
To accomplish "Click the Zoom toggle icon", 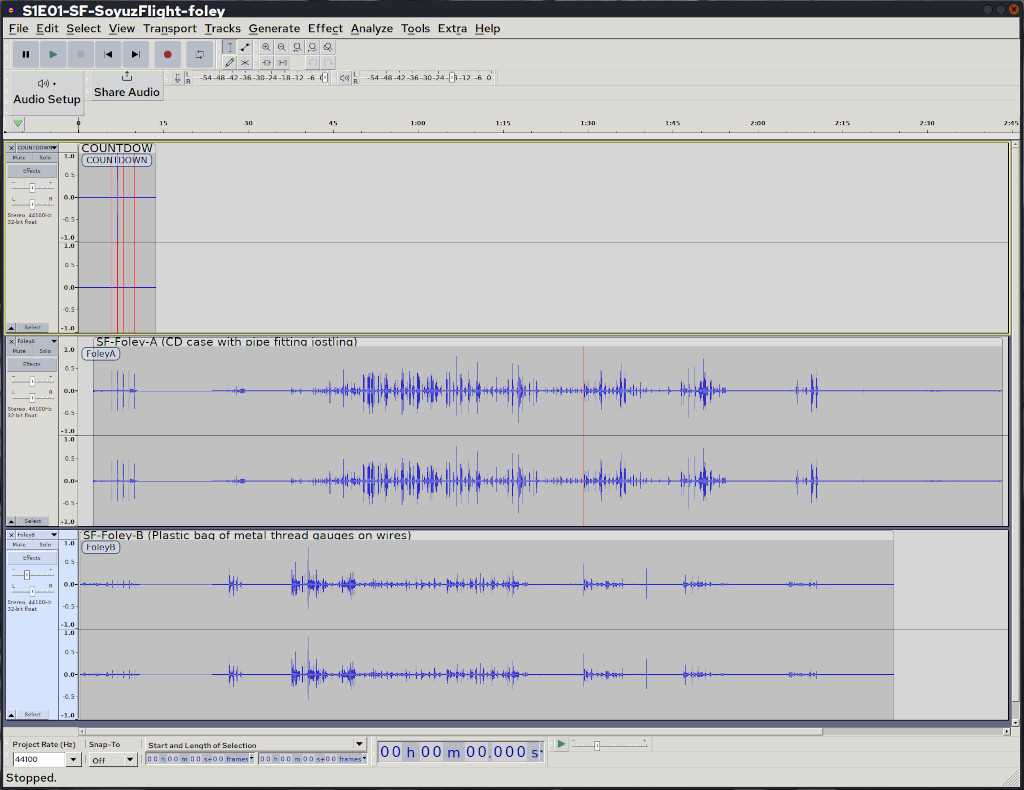I will 328,47.
